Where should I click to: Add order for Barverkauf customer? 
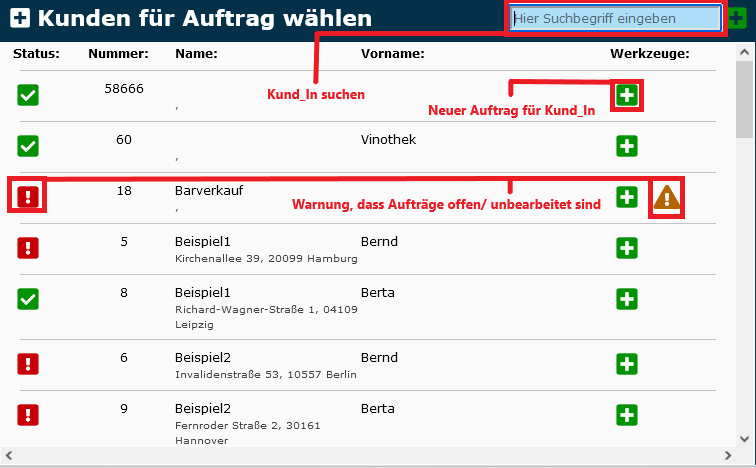[x=626, y=197]
